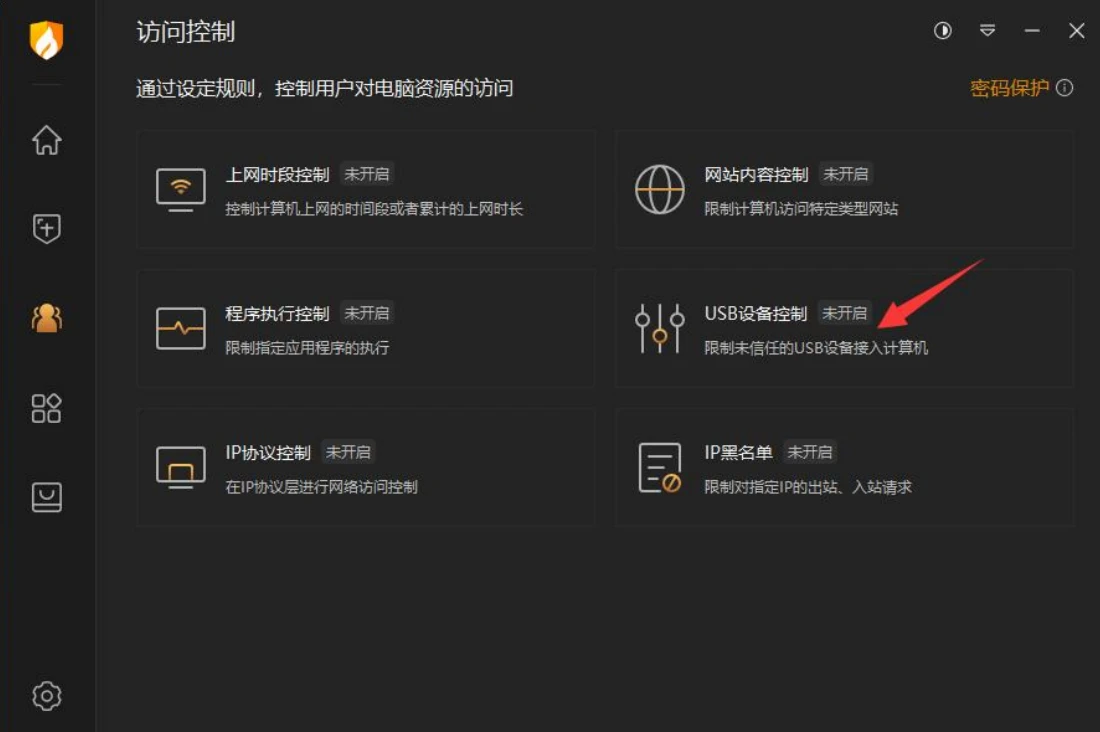Image resolution: width=1100 pixels, height=732 pixels.
Task: Click the blocked document icon for IP黑名单
Action: pyautogui.click(x=659, y=467)
